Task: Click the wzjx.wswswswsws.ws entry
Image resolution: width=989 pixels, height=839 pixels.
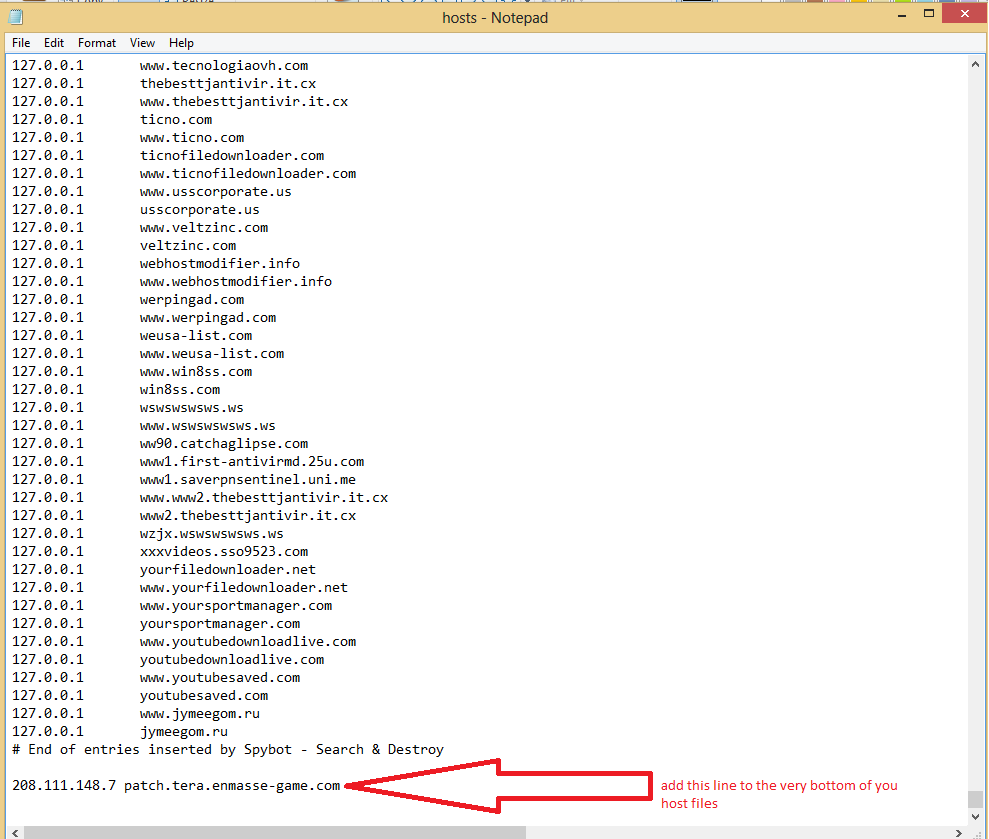Action: 211,534
